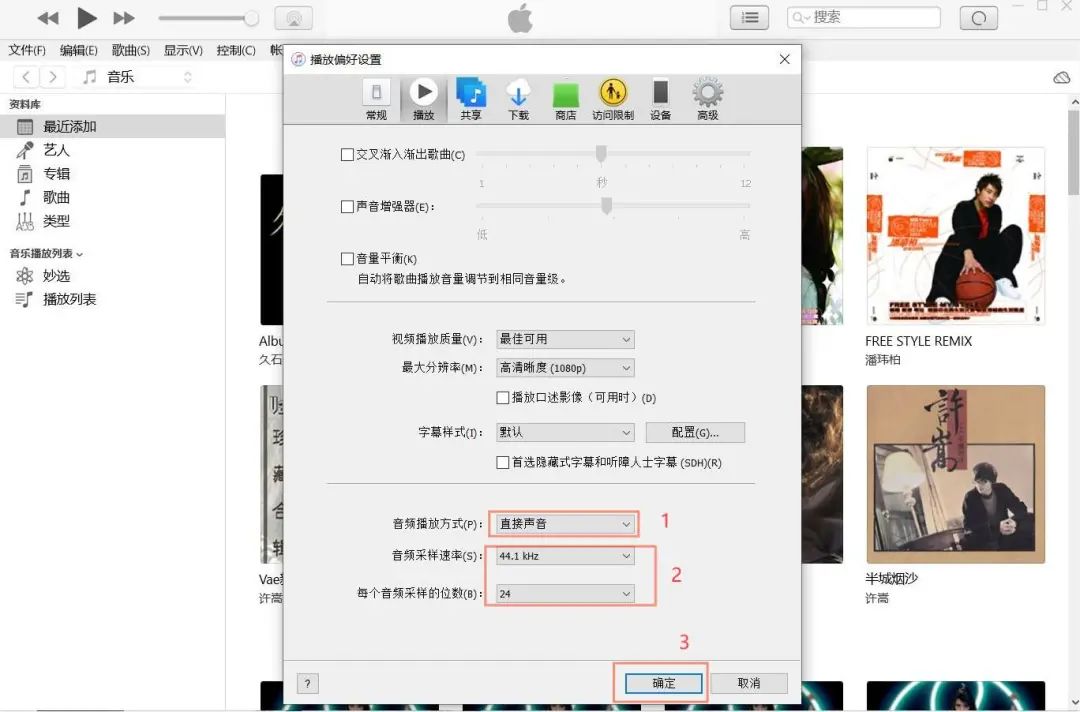Open the Store (商店) preferences tab
1080x712 pixels.
click(565, 100)
